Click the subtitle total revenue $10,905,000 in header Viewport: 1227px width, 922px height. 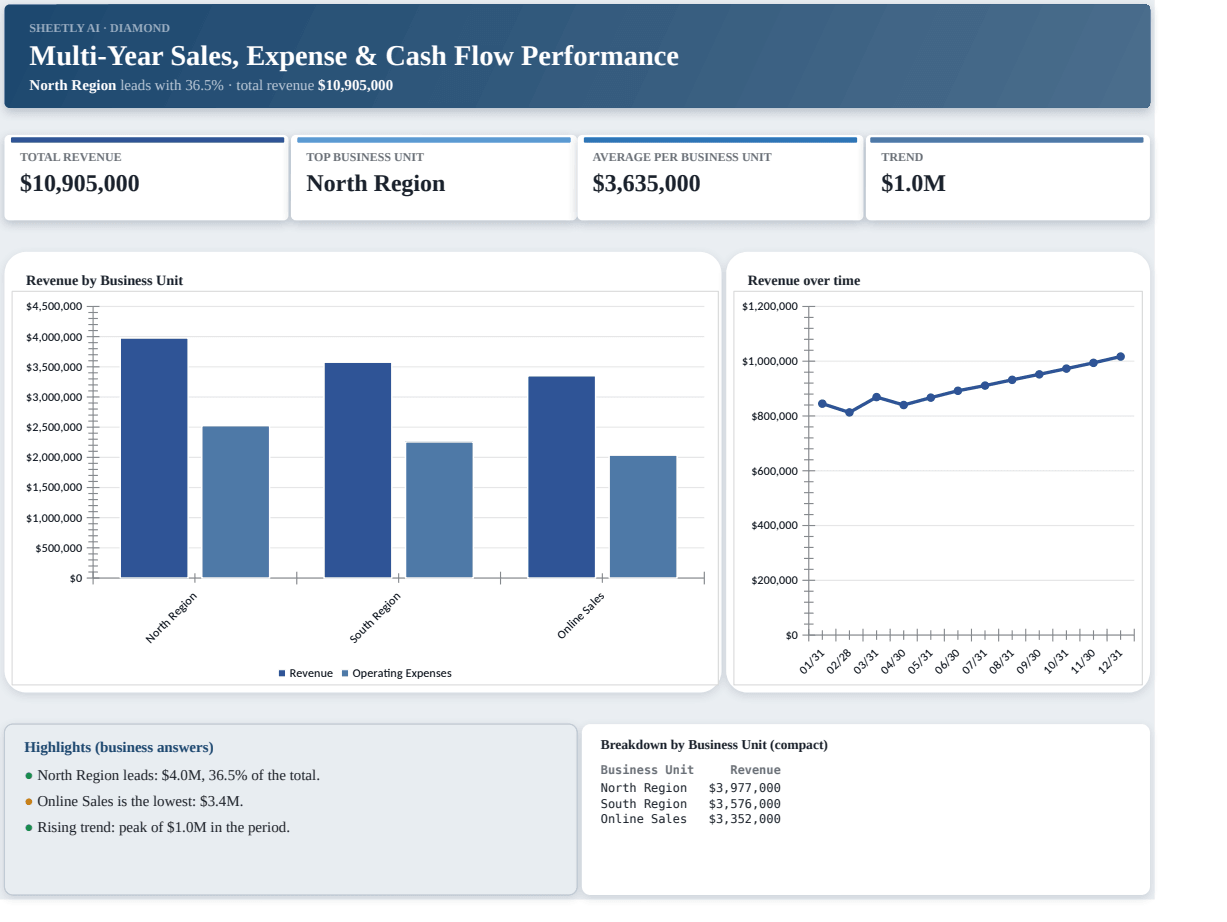tap(314, 85)
